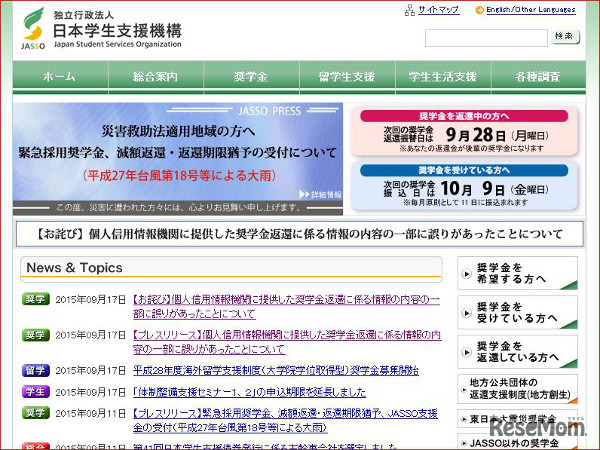The image size is (600, 450).
Task: Open 地方公共団体の返還支援制度(地方創生) button
Action: coord(517,389)
